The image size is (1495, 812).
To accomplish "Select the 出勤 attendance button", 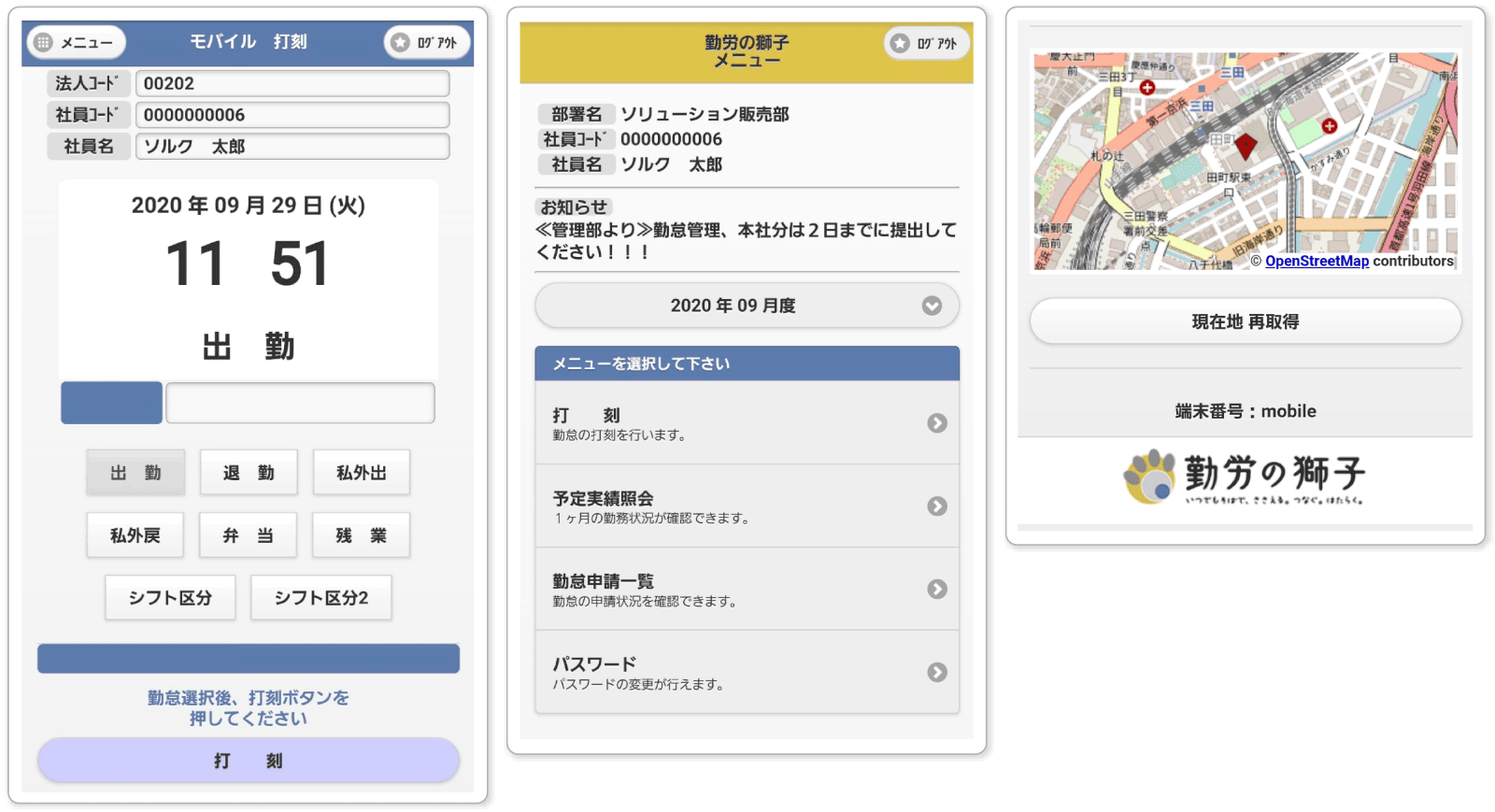I will 135,473.
